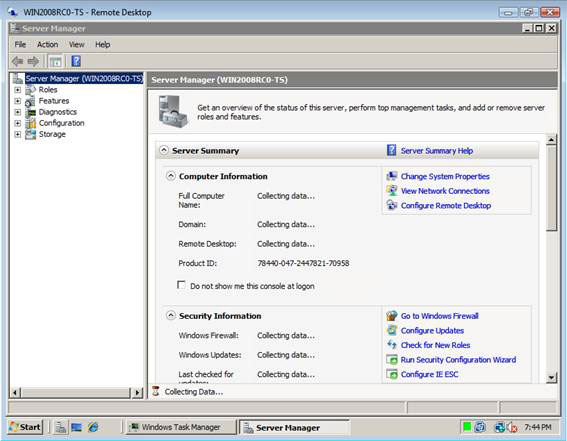The image size is (567, 441).
Task: Click the muted volume tray icon
Action: pos(512,427)
